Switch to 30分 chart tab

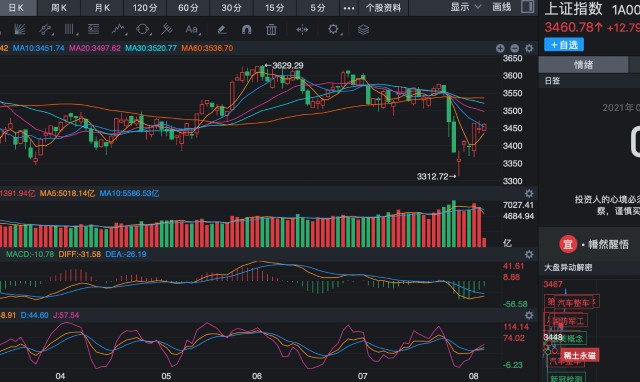(x=231, y=8)
